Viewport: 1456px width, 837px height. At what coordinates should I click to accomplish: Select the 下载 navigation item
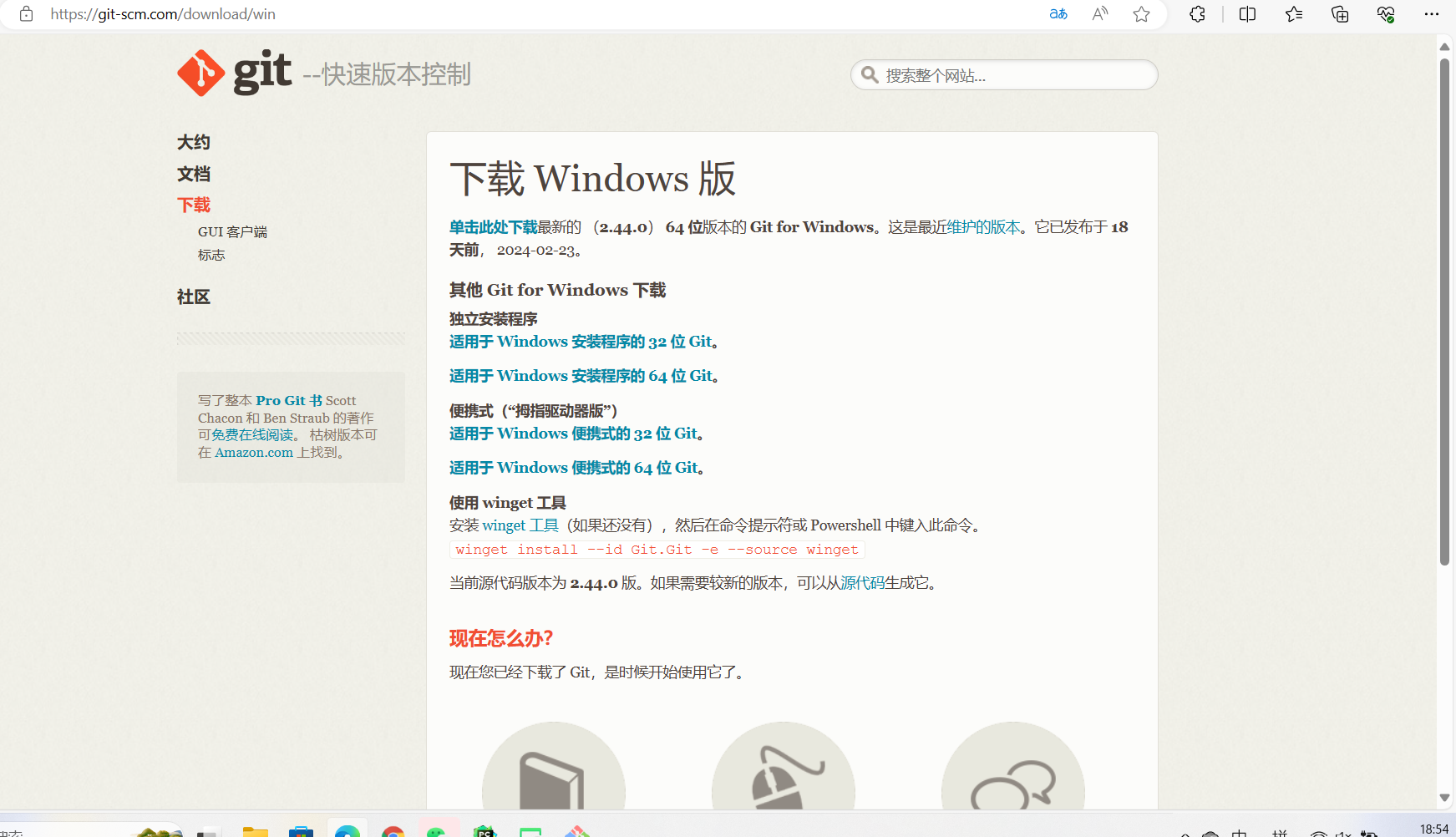(194, 205)
